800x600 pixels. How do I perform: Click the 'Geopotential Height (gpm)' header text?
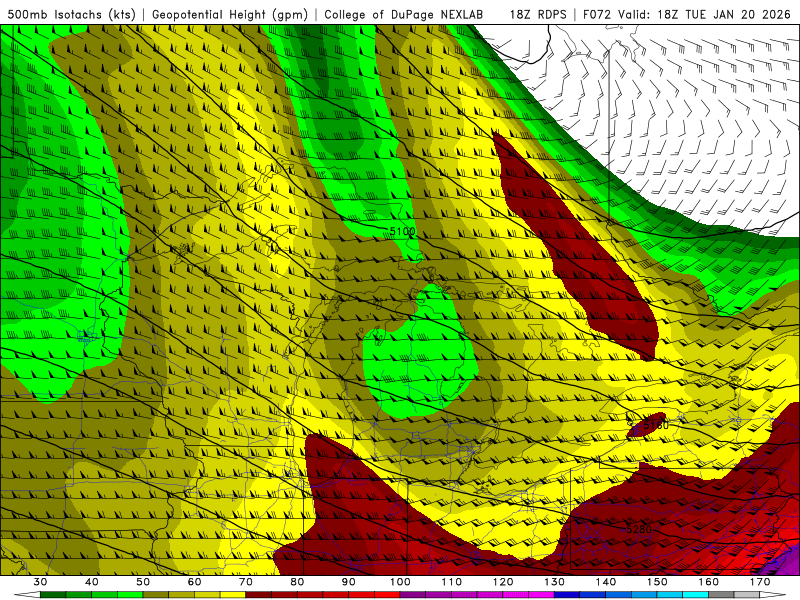pos(230,14)
